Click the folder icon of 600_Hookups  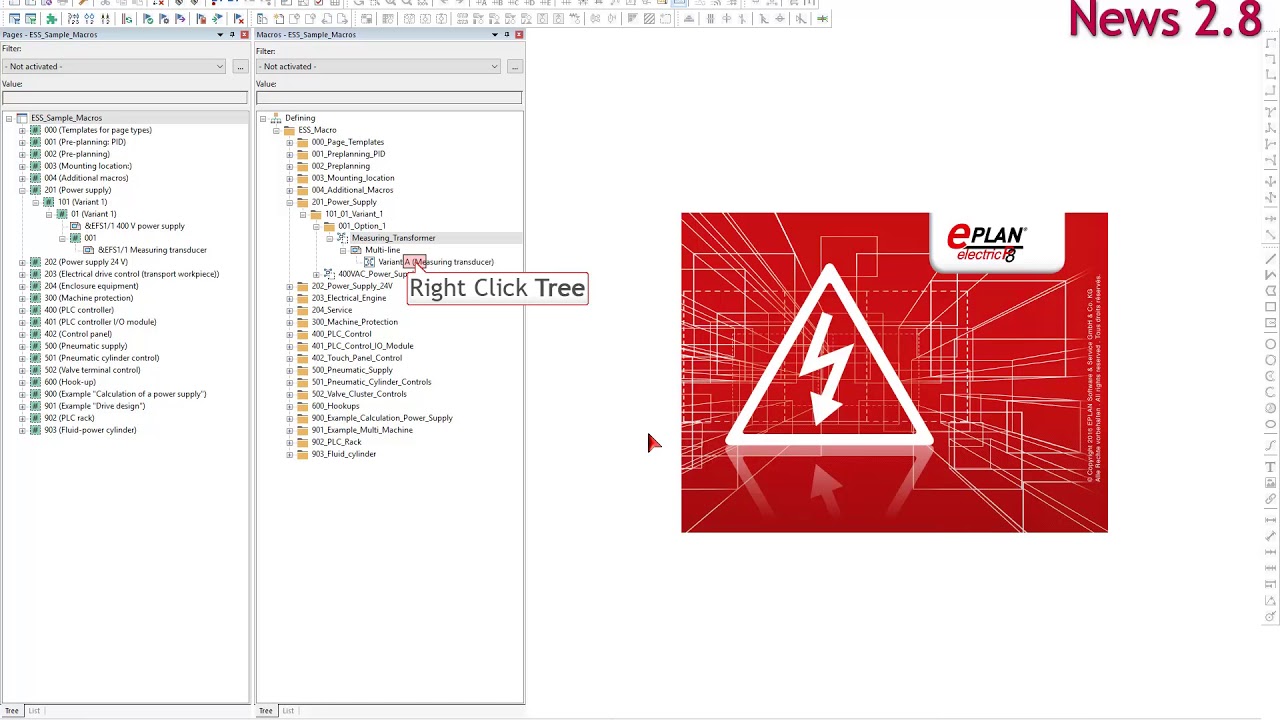coord(303,406)
